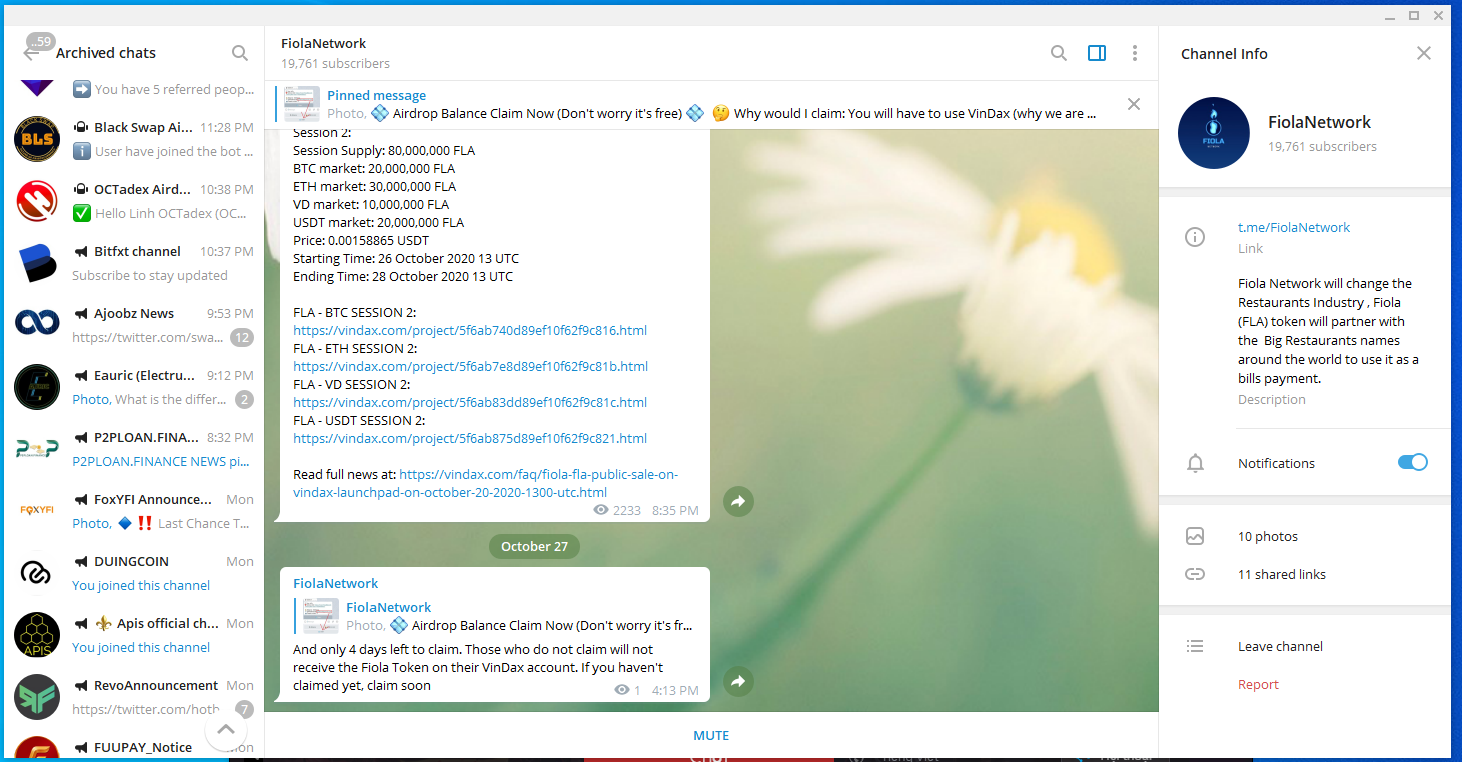Open Apis official channel avatar

(x=37, y=636)
